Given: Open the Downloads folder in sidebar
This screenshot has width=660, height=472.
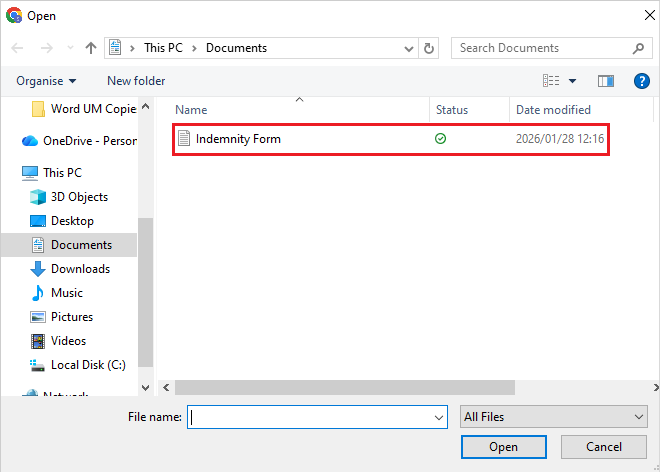Looking at the screenshot, I should coord(80,269).
